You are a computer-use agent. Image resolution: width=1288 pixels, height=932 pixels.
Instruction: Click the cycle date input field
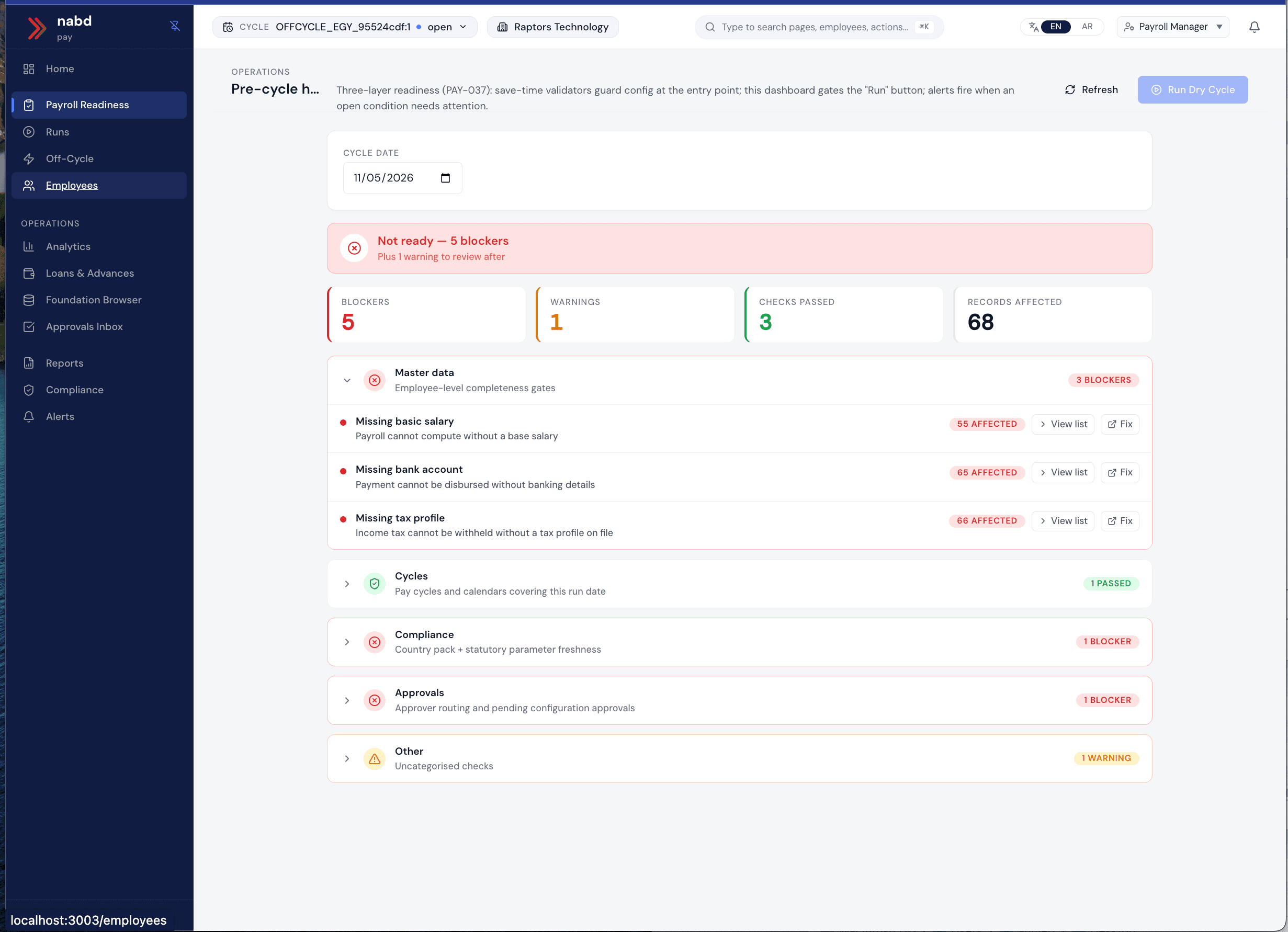point(402,178)
